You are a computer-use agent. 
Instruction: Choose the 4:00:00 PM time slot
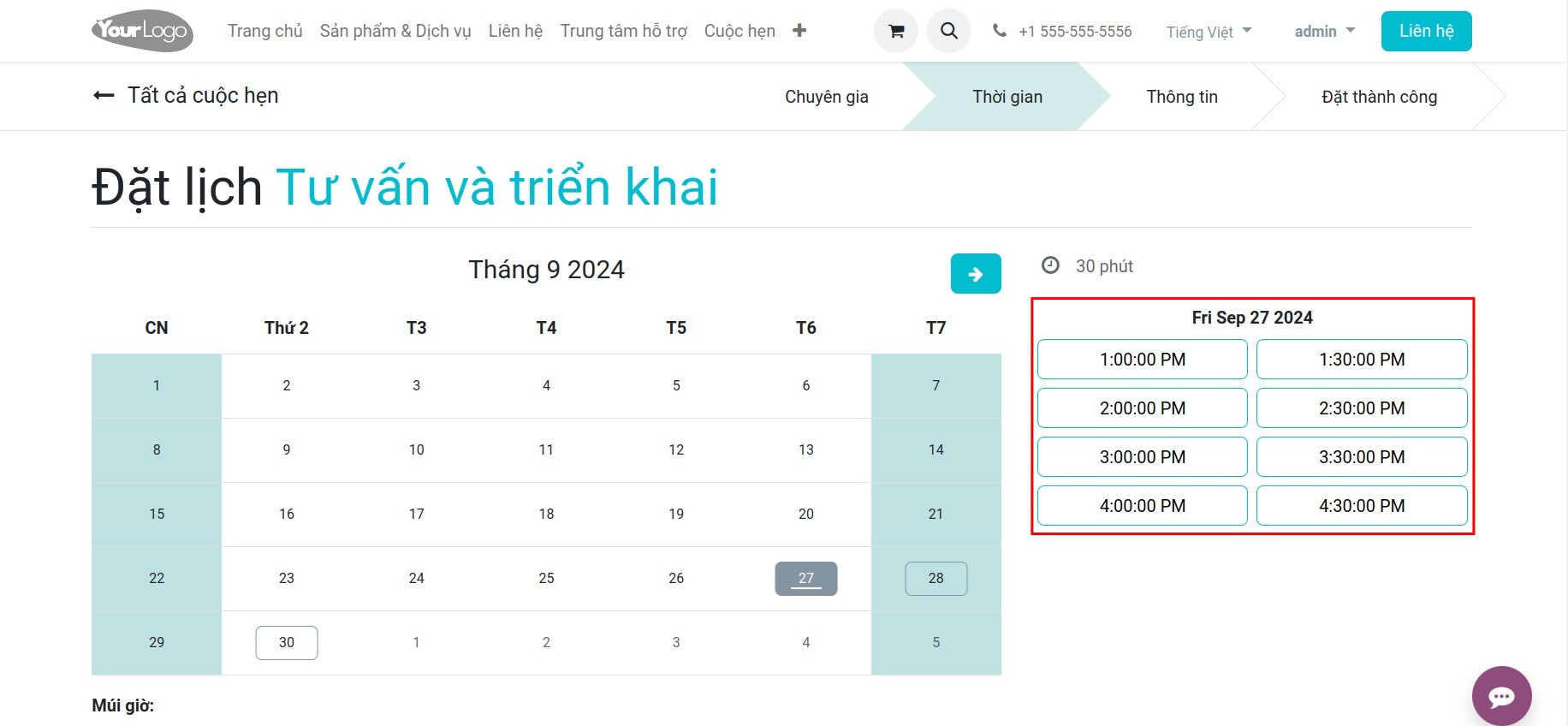pyautogui.click(x=1143, y=506)
